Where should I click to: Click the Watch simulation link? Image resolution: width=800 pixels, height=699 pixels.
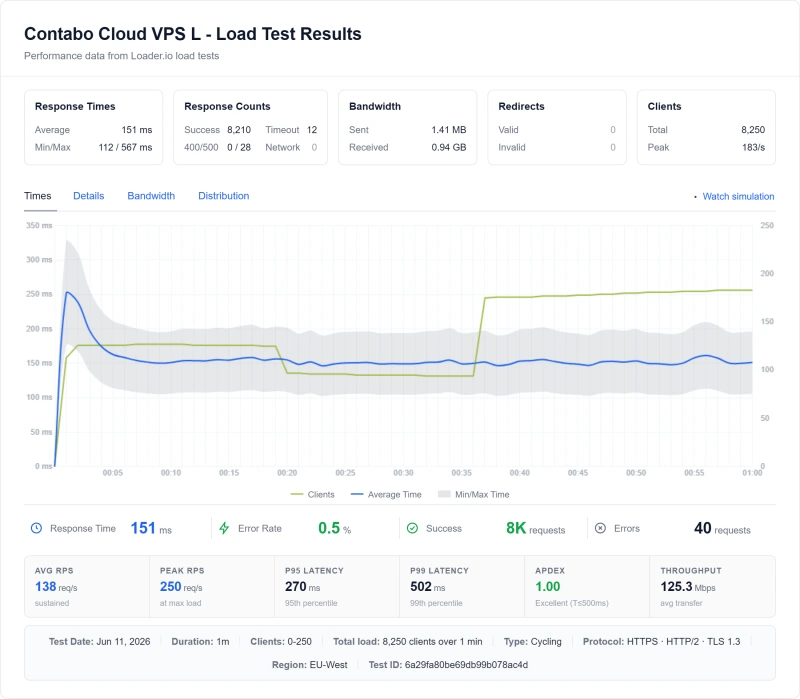coord(738,196)
